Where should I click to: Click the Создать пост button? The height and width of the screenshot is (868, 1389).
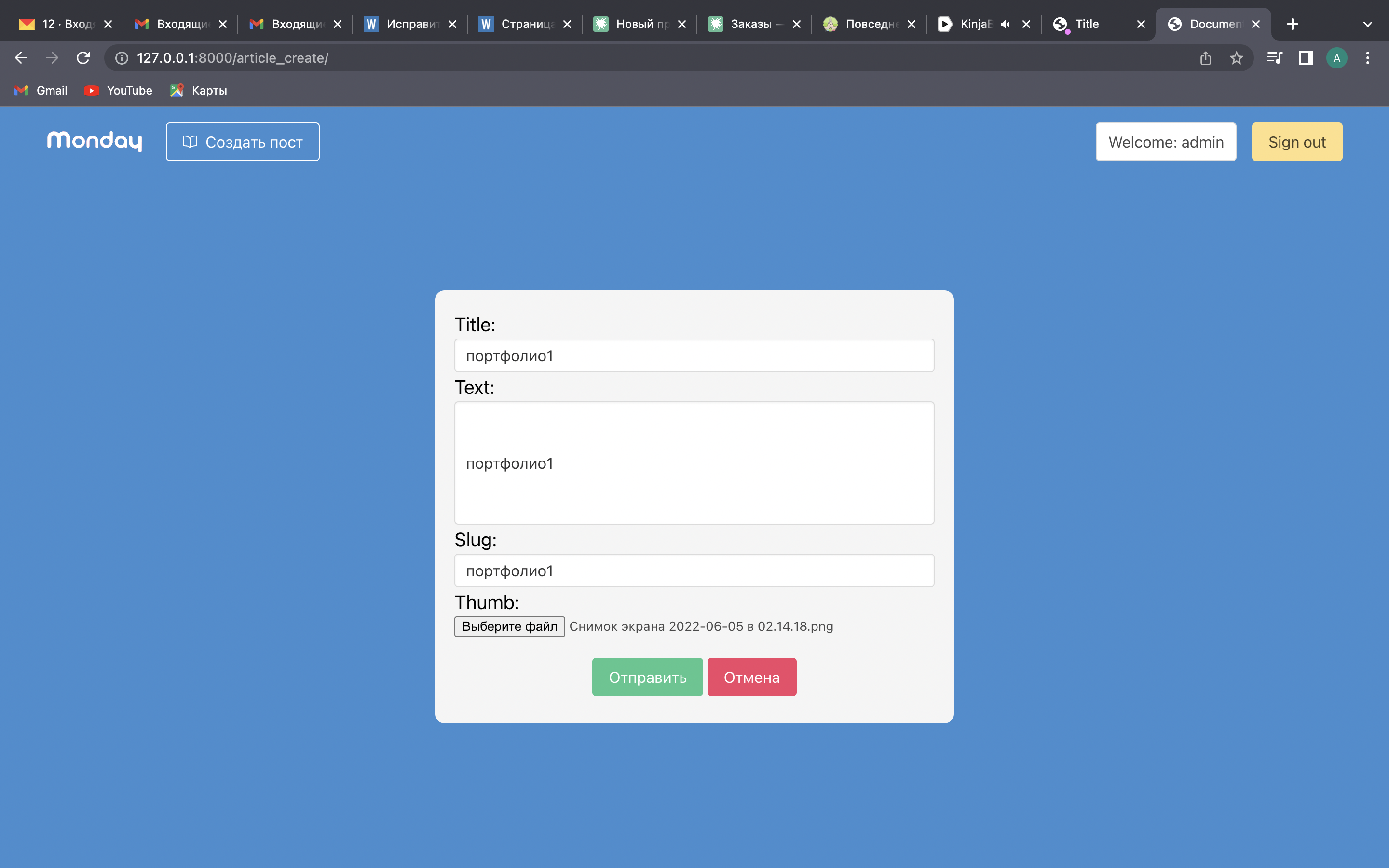click(x=243, y=142)
